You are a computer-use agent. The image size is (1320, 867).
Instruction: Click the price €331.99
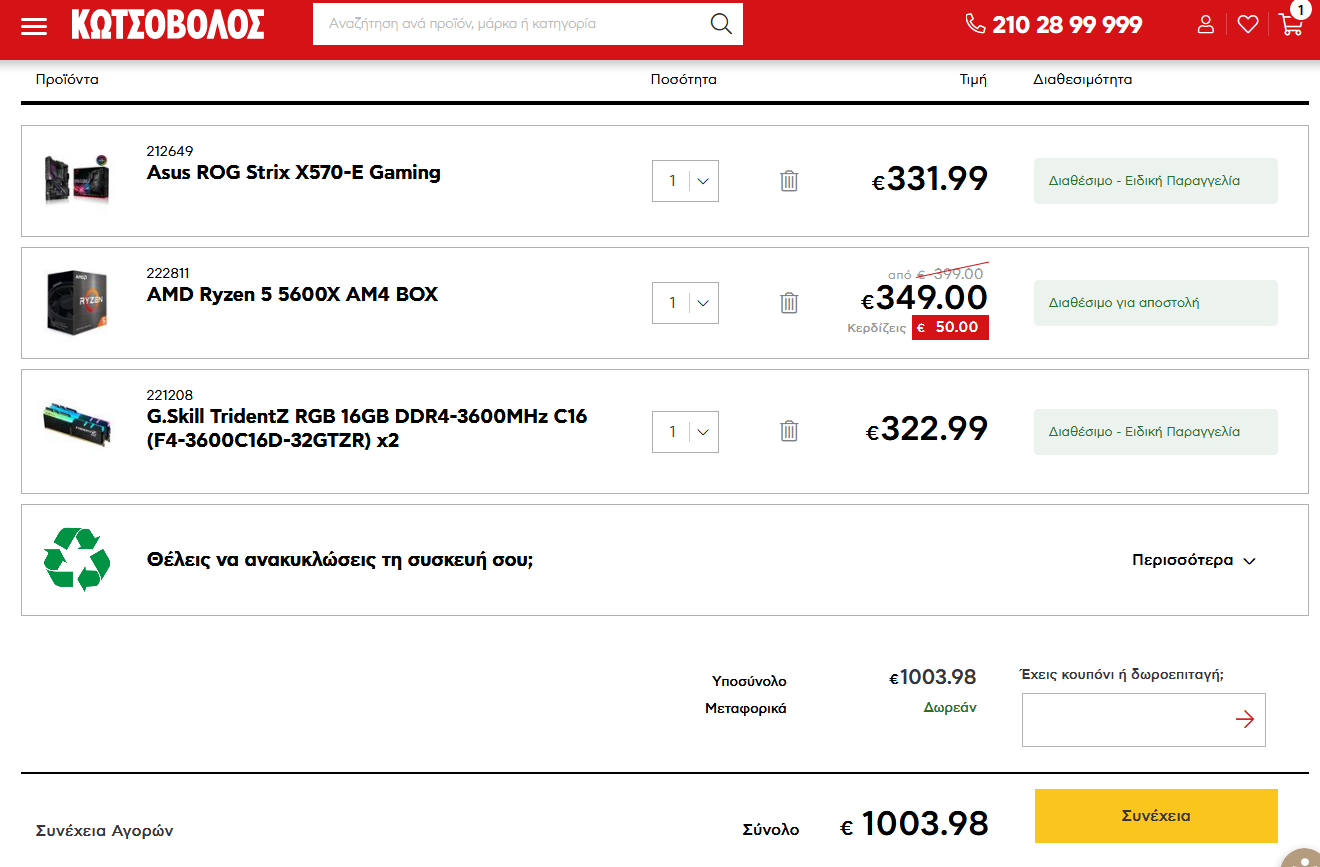click(930, 179)
